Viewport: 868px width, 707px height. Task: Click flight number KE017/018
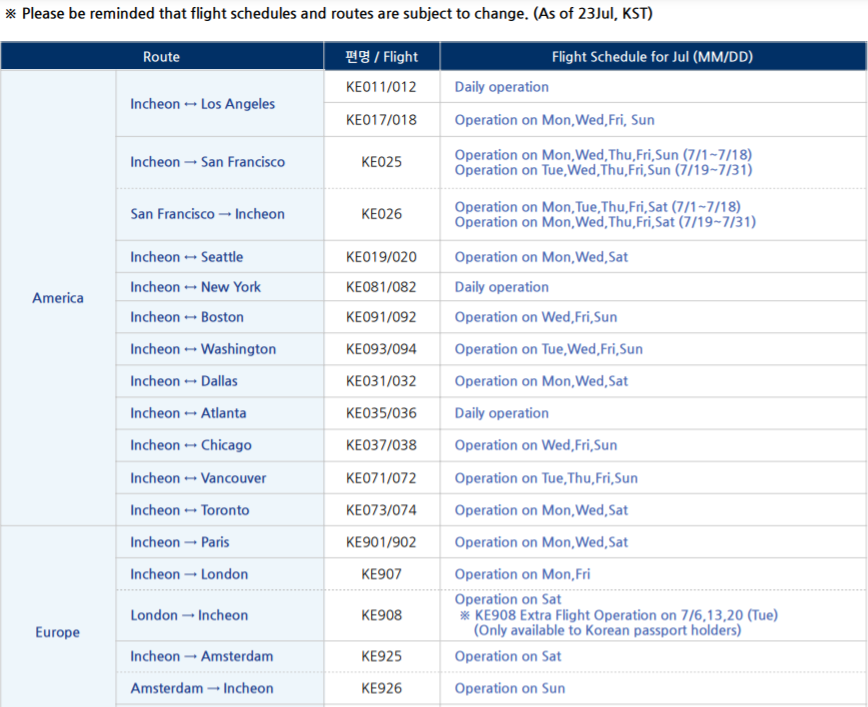[381, 120]
